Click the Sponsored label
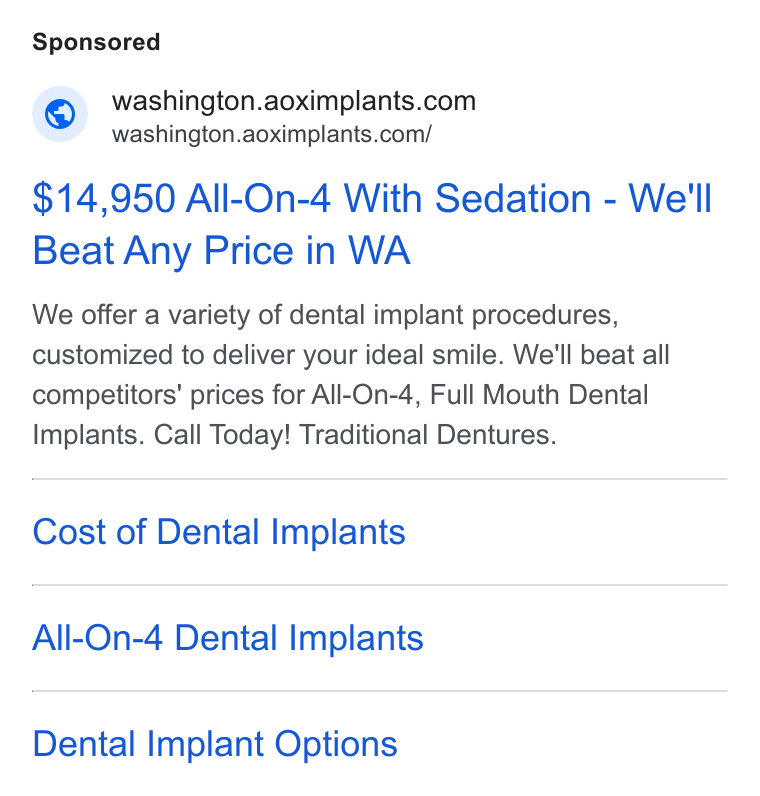This screenshot has height=796, width=760. pos(96,42)
